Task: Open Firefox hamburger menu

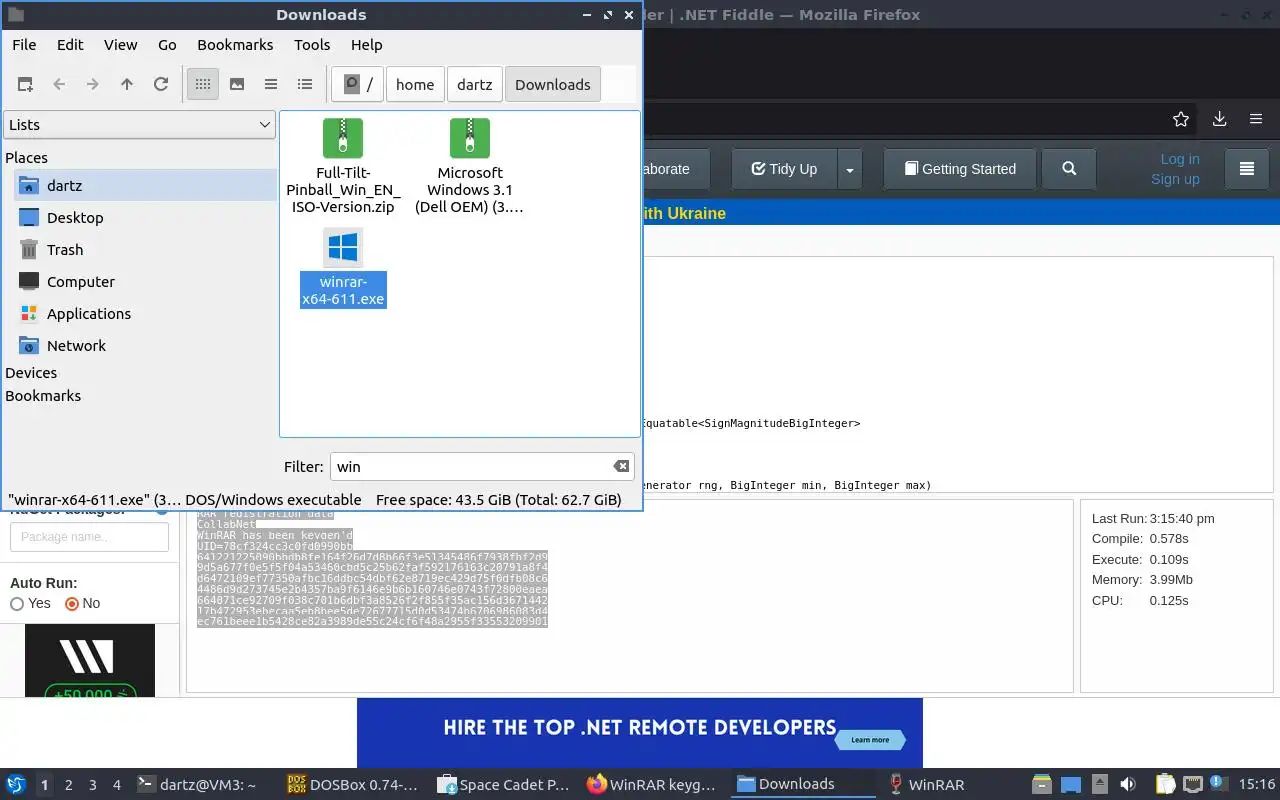Action: (1256, 119)
